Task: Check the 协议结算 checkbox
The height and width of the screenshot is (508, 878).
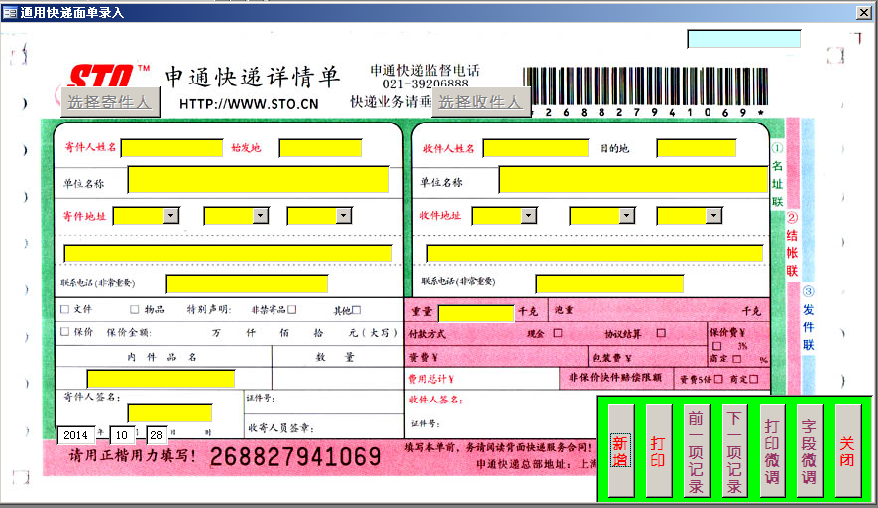Action: click(661, 333)
